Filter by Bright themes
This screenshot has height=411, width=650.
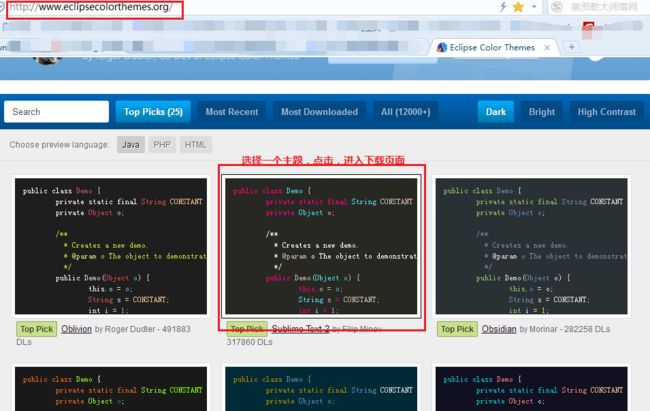point(541,112)
